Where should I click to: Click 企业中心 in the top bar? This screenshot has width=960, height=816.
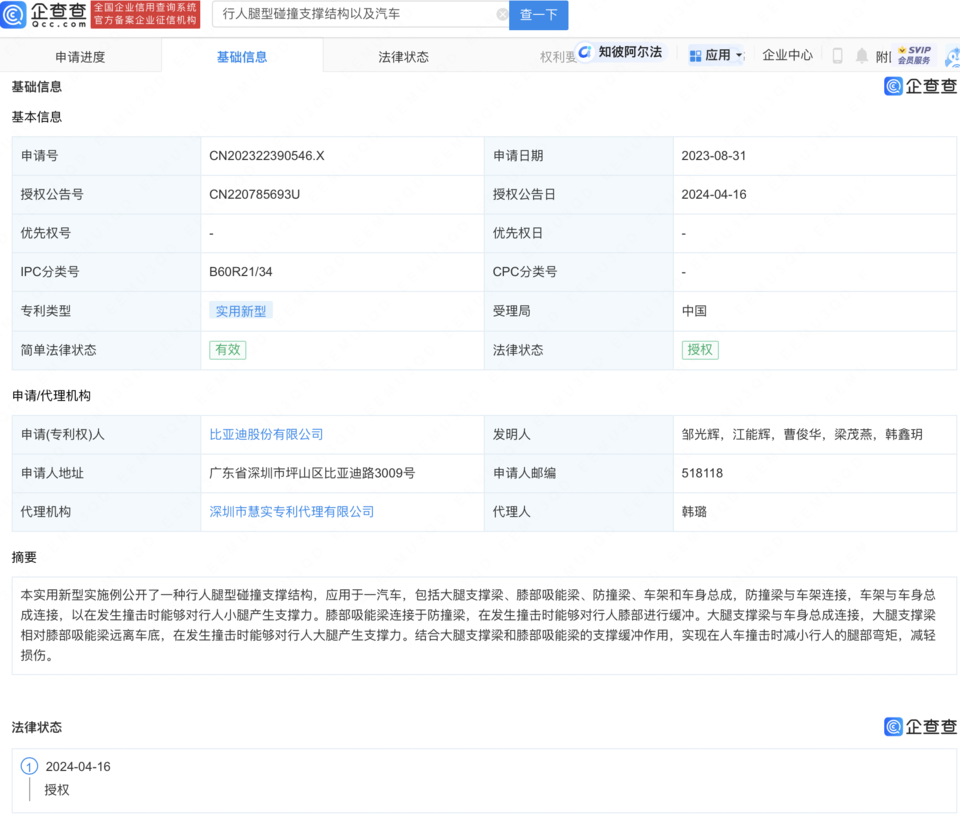[787, 55]
